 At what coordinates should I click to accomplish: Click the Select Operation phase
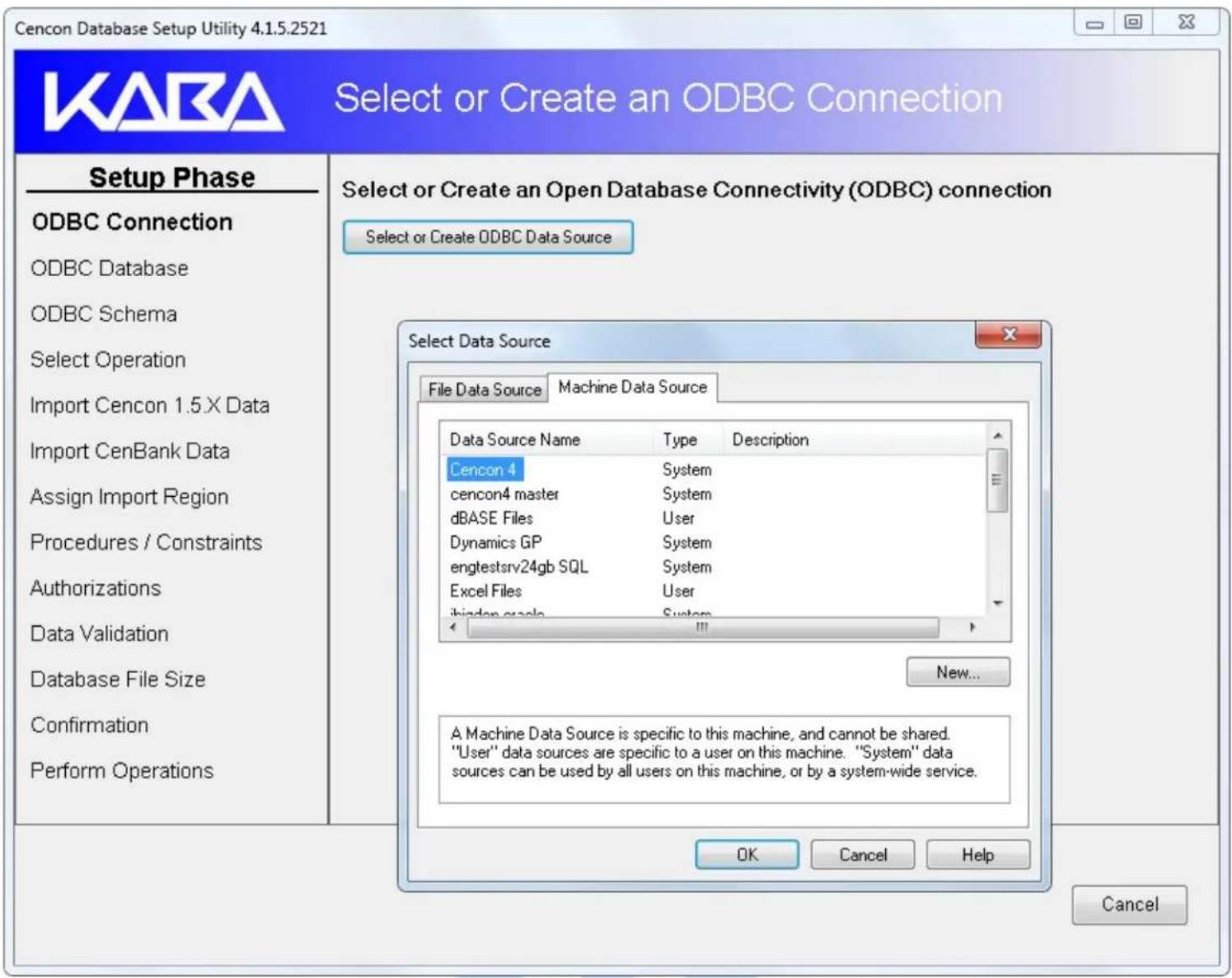[x=108, y=360]
